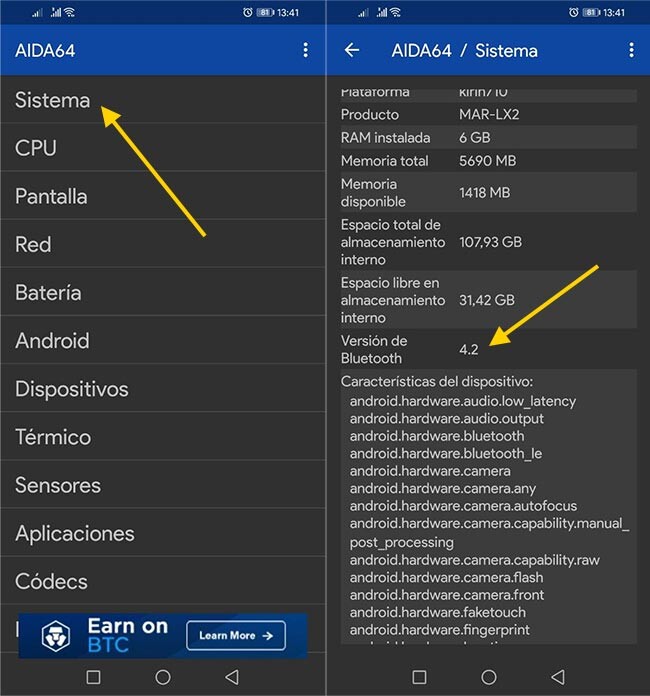Image resolution: width=650 pixels, height=696 pixels.
Task: Tap Wi-Fi icon in left status bar
Action: (69, 12)
